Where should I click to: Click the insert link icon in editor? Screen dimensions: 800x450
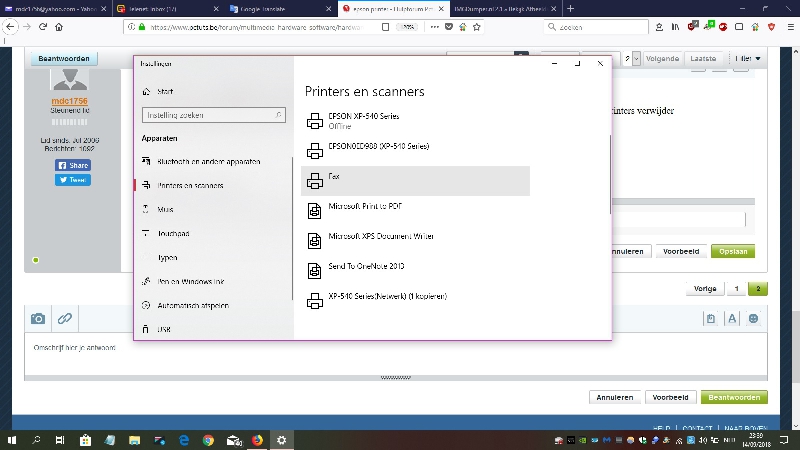point(65,319)
